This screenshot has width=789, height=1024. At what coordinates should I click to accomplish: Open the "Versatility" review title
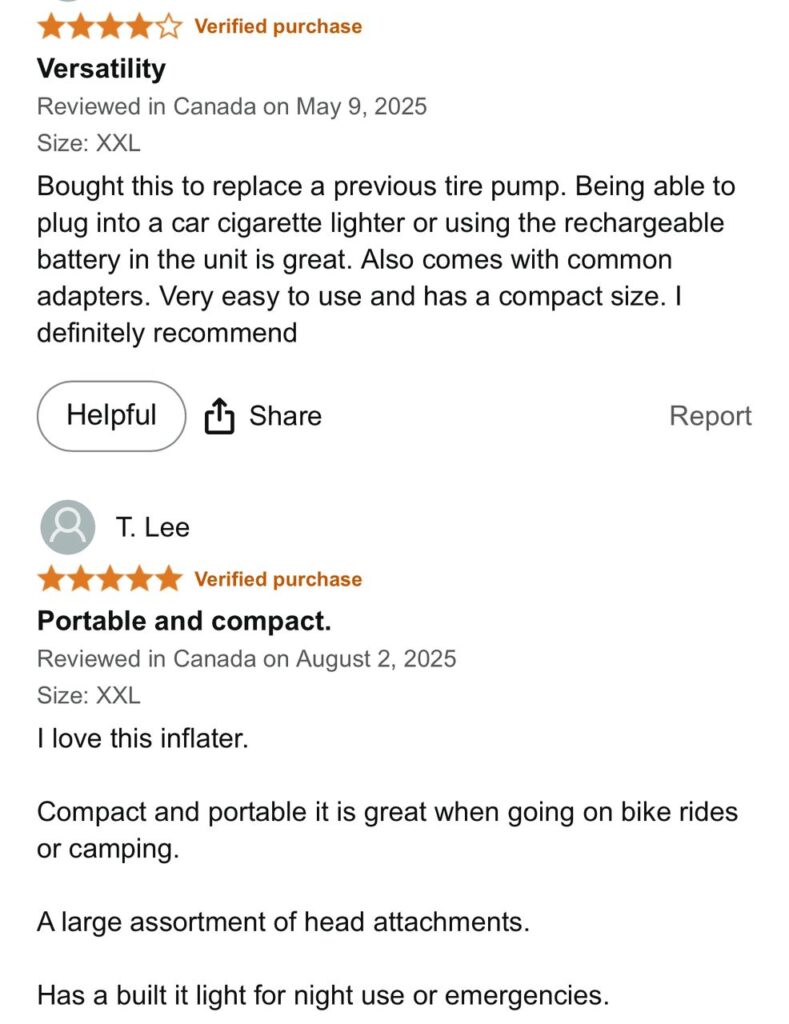point(101,68)
